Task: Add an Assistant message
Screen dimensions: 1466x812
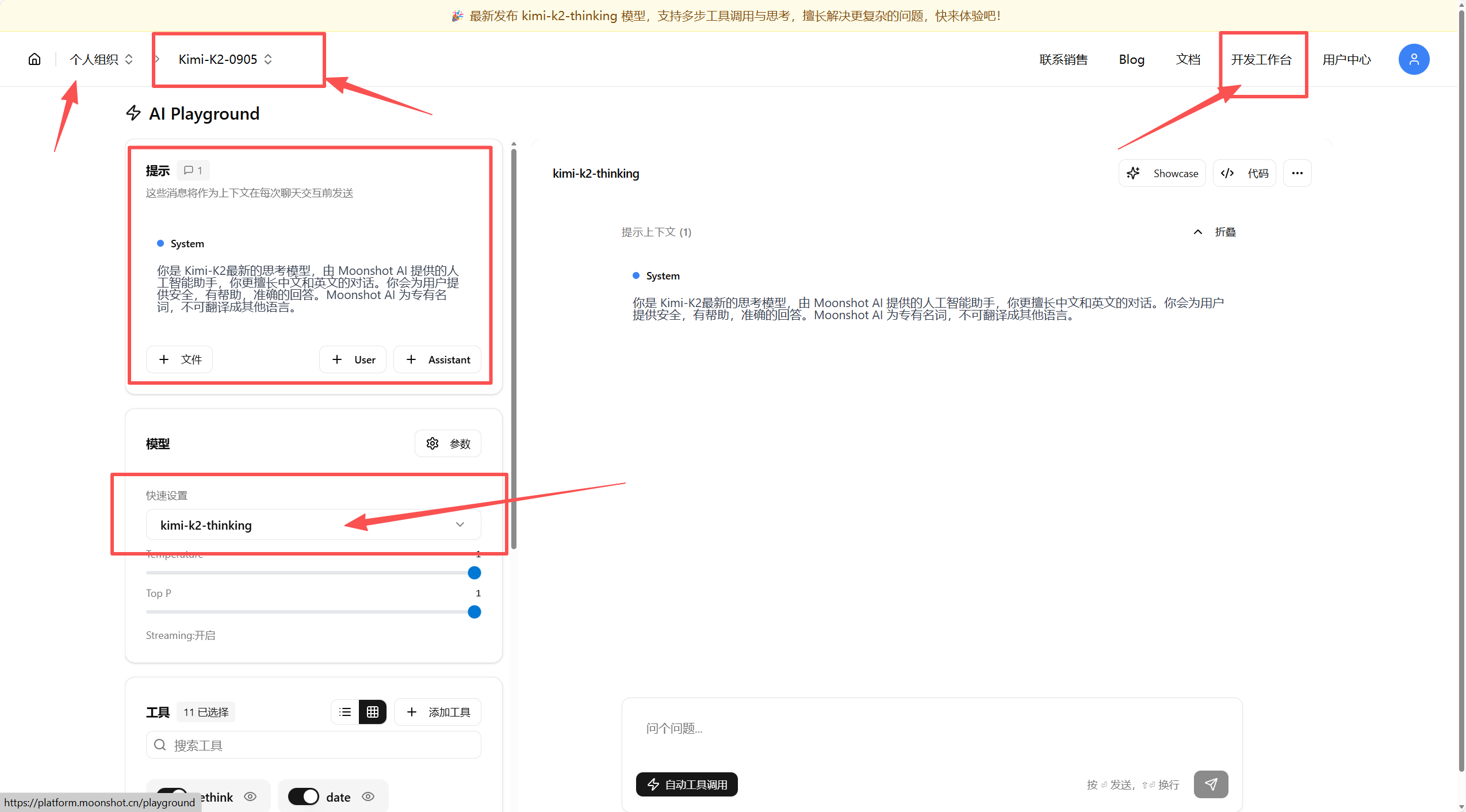Action: pyautogui.click(x=437, y=359)
